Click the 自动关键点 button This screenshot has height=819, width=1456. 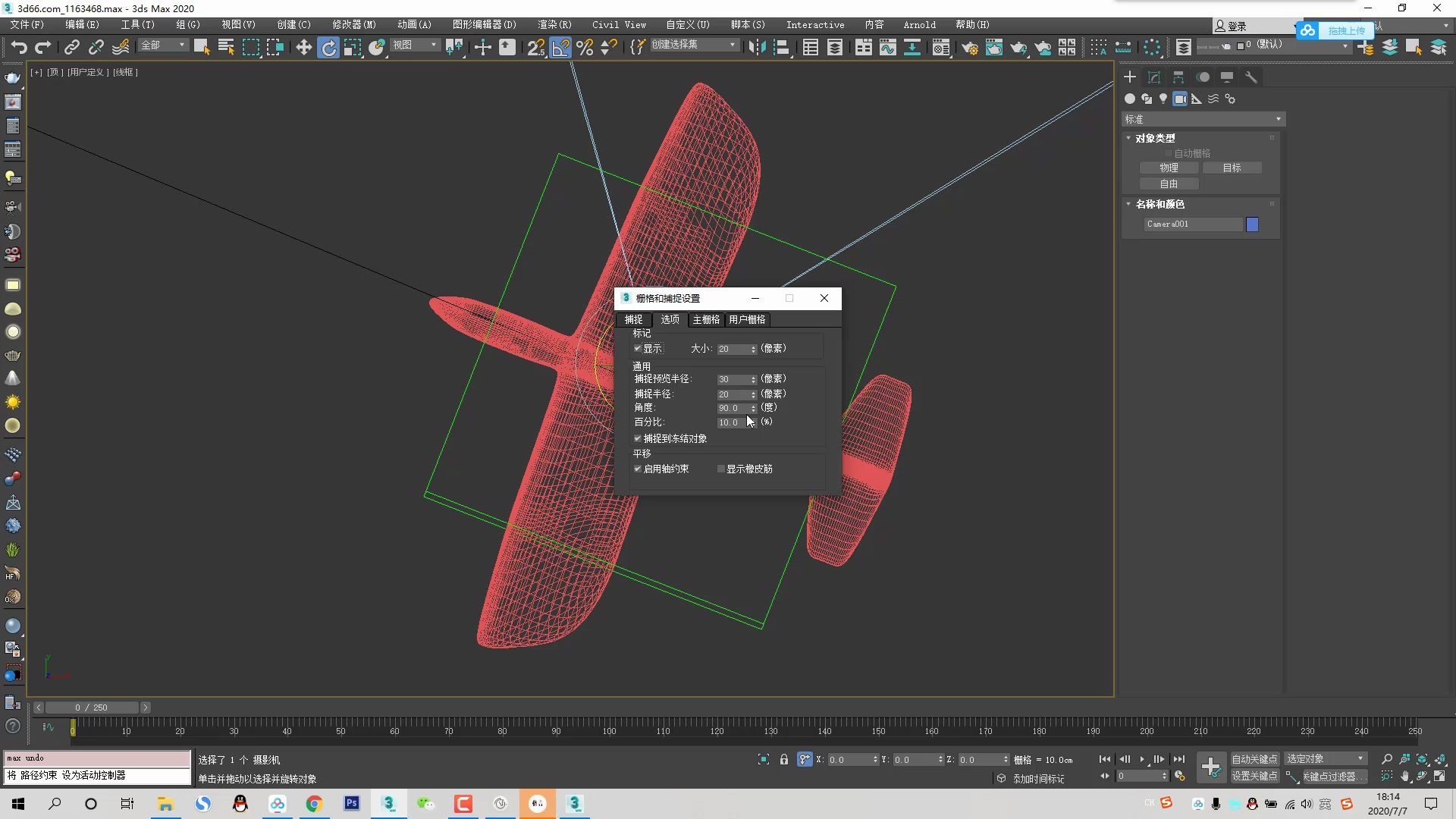(1254, 759)
